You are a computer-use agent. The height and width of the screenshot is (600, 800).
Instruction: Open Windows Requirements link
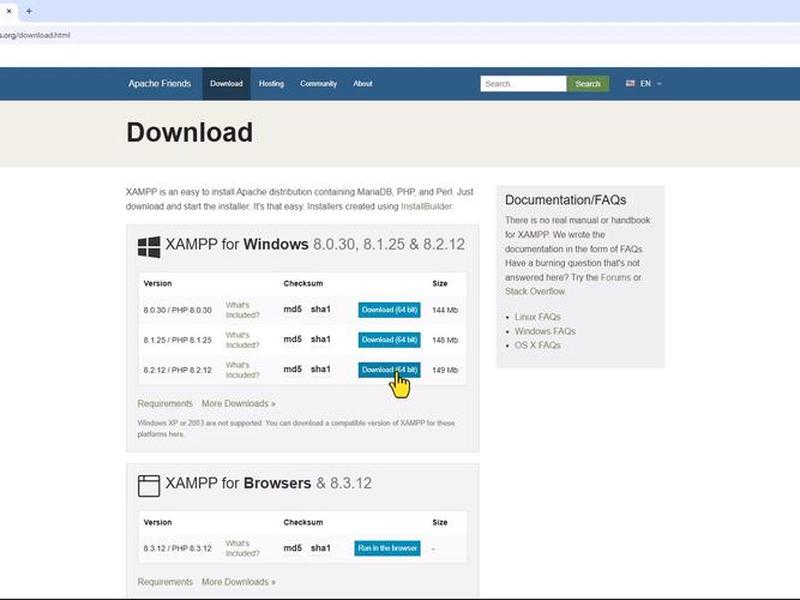coord(165,404)
